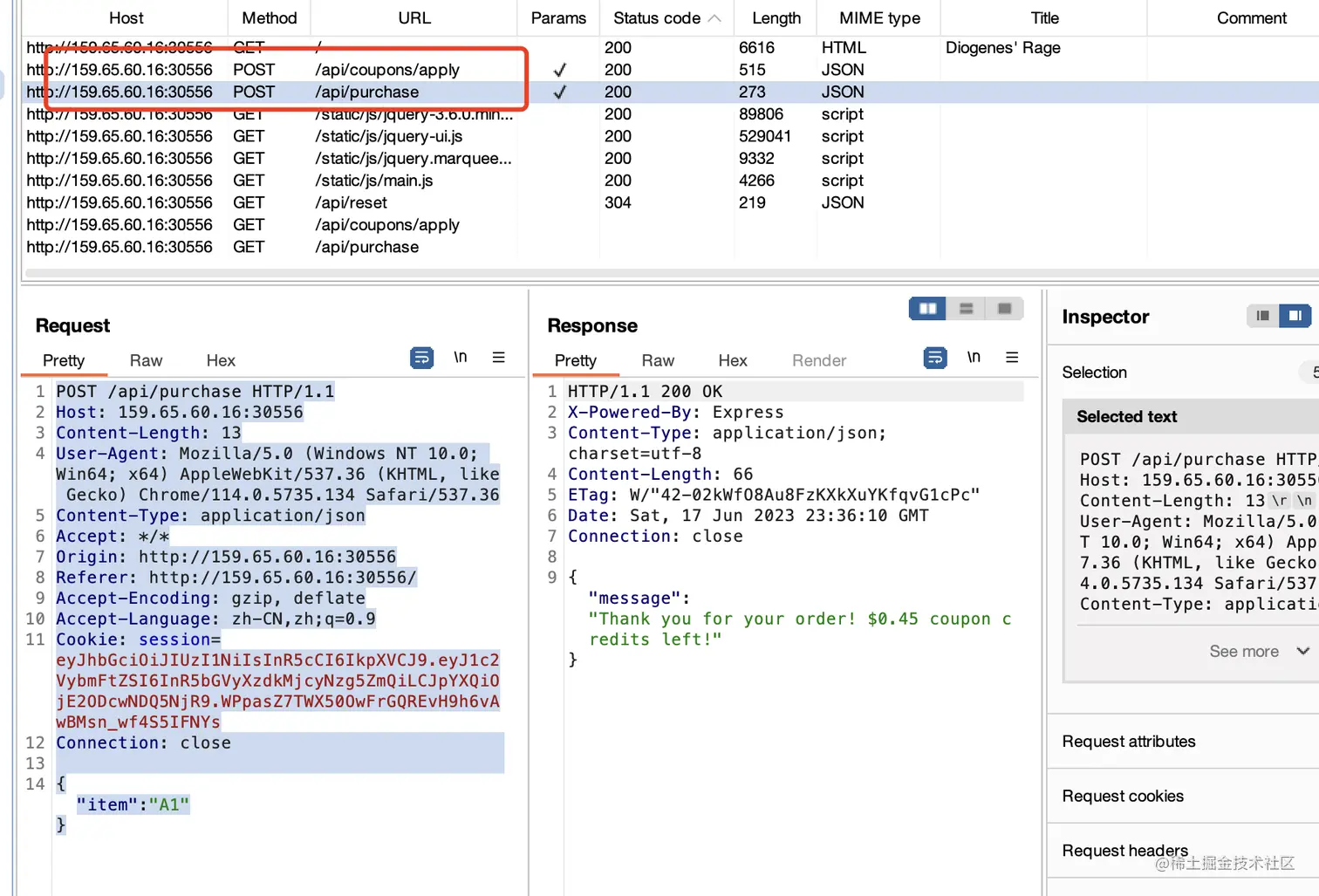
Task: Show non-printable characters in Response panel
Action: pyautogui.click(x=974, y=358)
